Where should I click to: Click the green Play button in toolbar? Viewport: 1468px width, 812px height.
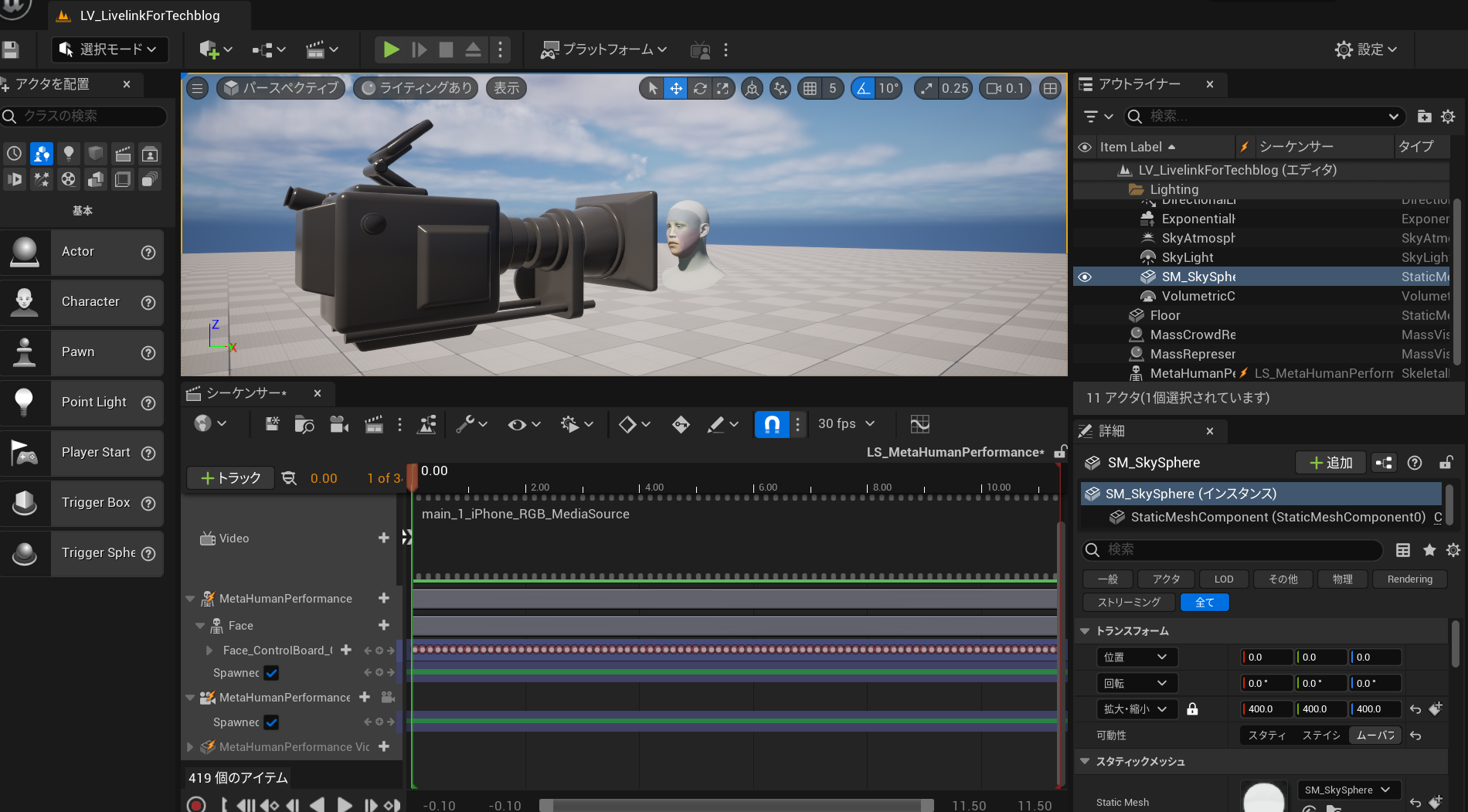pos(391,49)
